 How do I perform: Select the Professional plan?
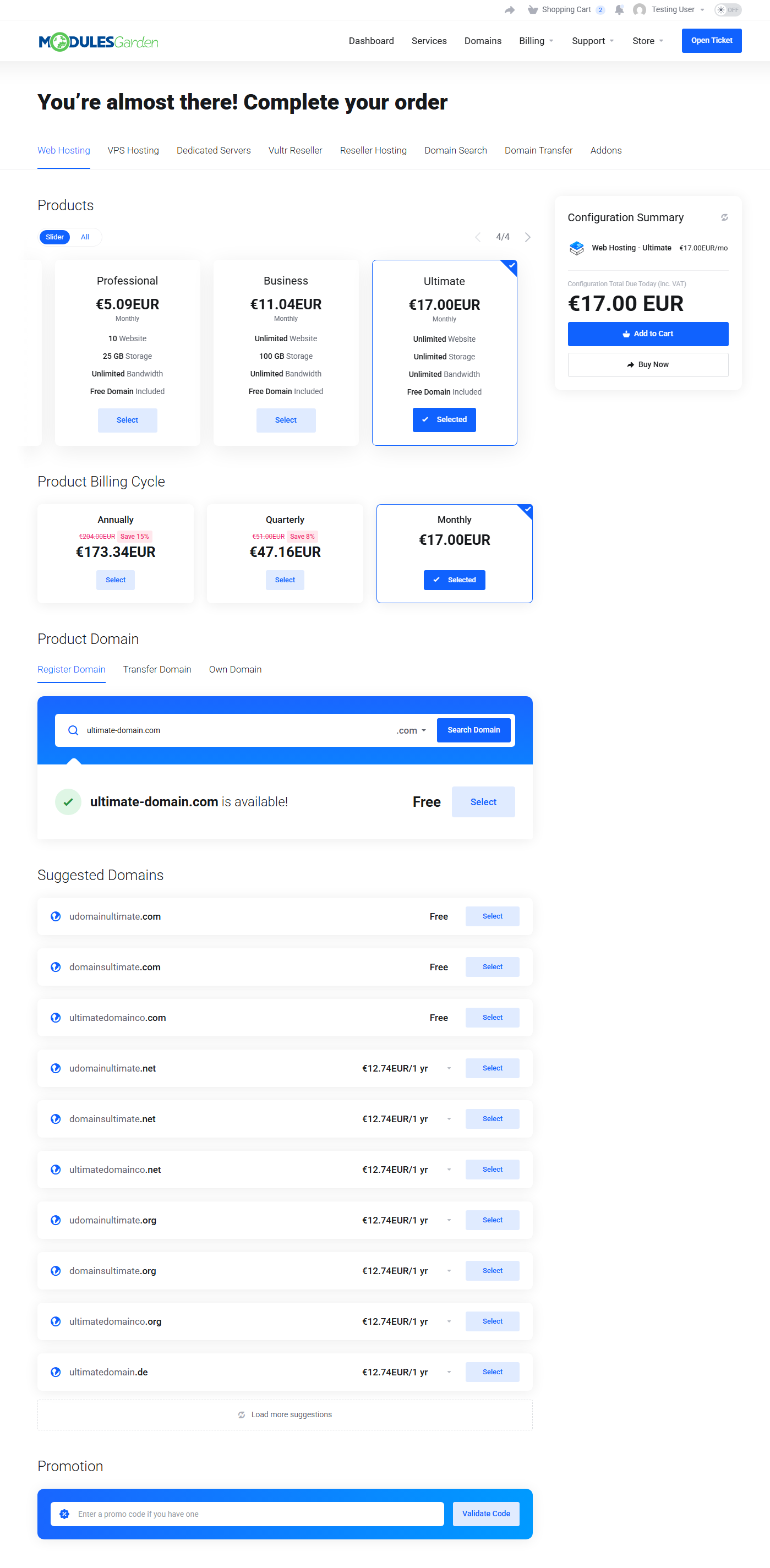[x=127, y=420]
